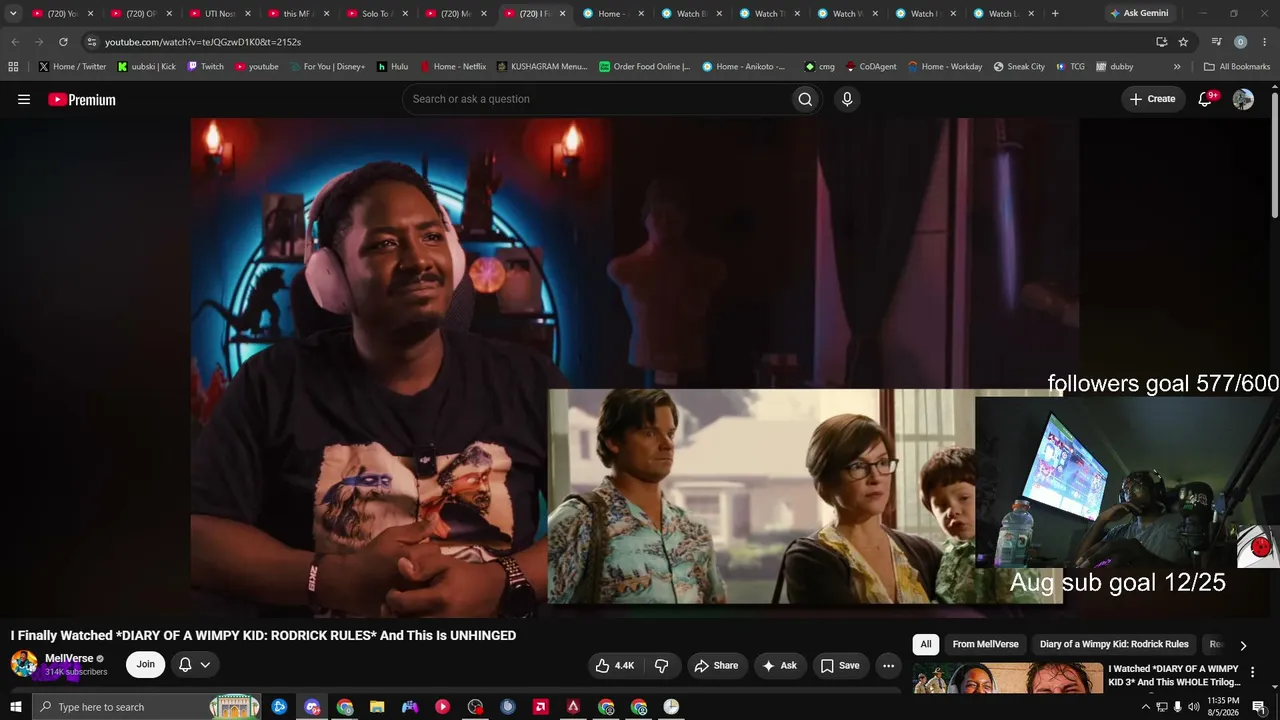Click the search magnifier button
Screen dimensions: 1280x720
point(805,99)
